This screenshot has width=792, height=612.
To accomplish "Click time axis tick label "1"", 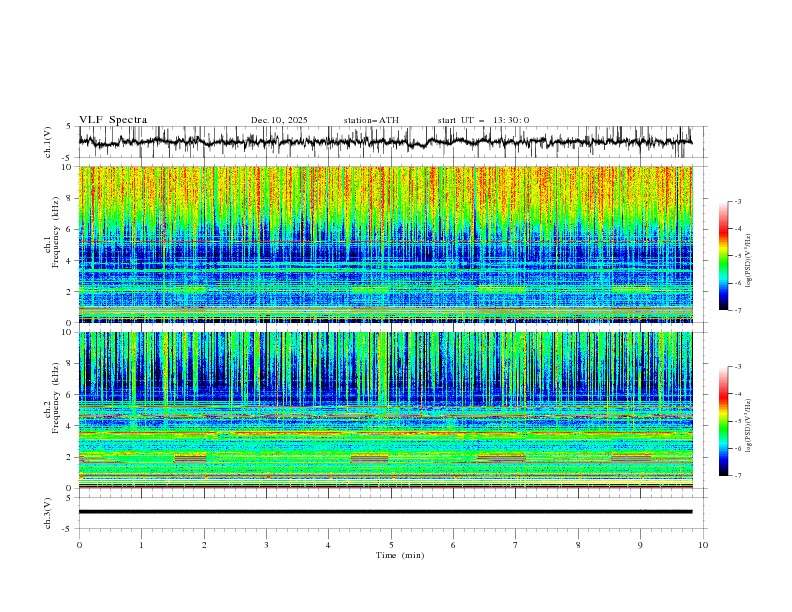I will (142, 545).
